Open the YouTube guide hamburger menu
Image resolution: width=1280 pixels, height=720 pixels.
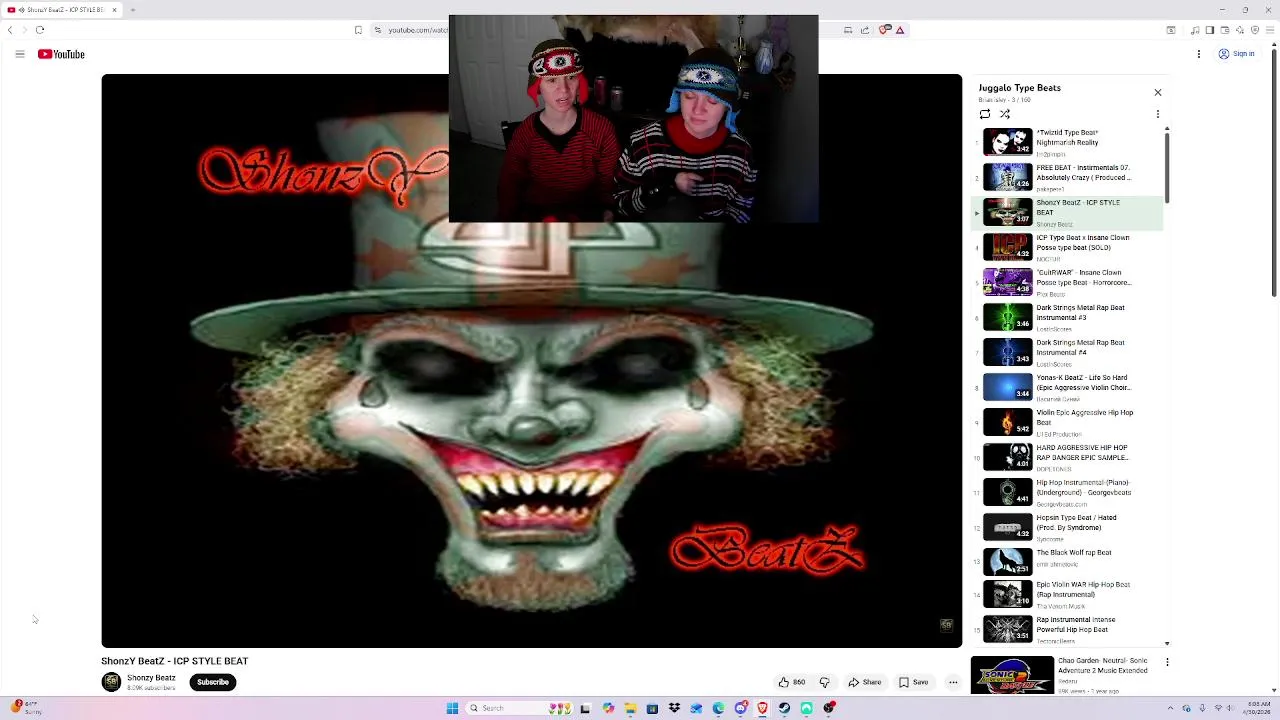tap(19, 54)
